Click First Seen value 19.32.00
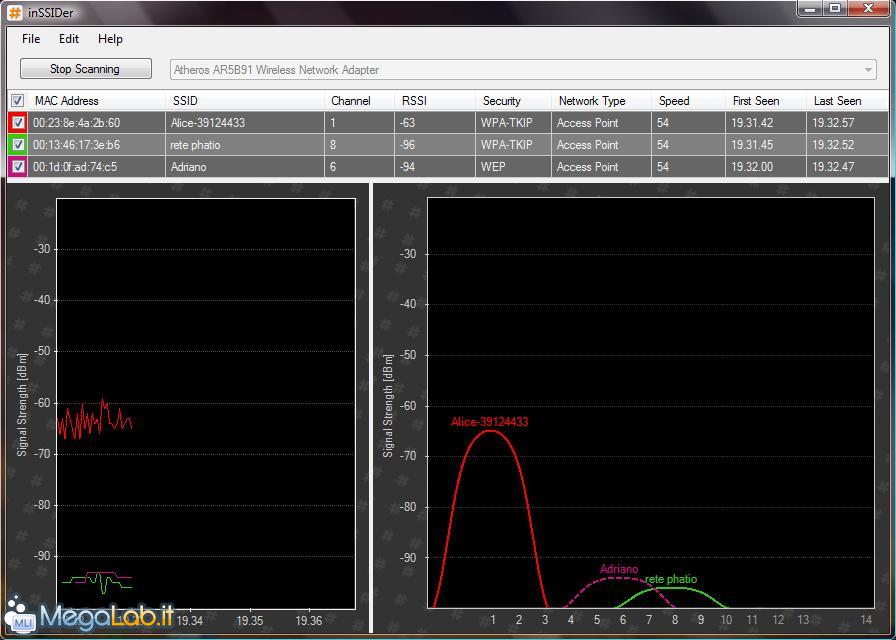Viewport: 896px width, 640px height. (752, 167)
